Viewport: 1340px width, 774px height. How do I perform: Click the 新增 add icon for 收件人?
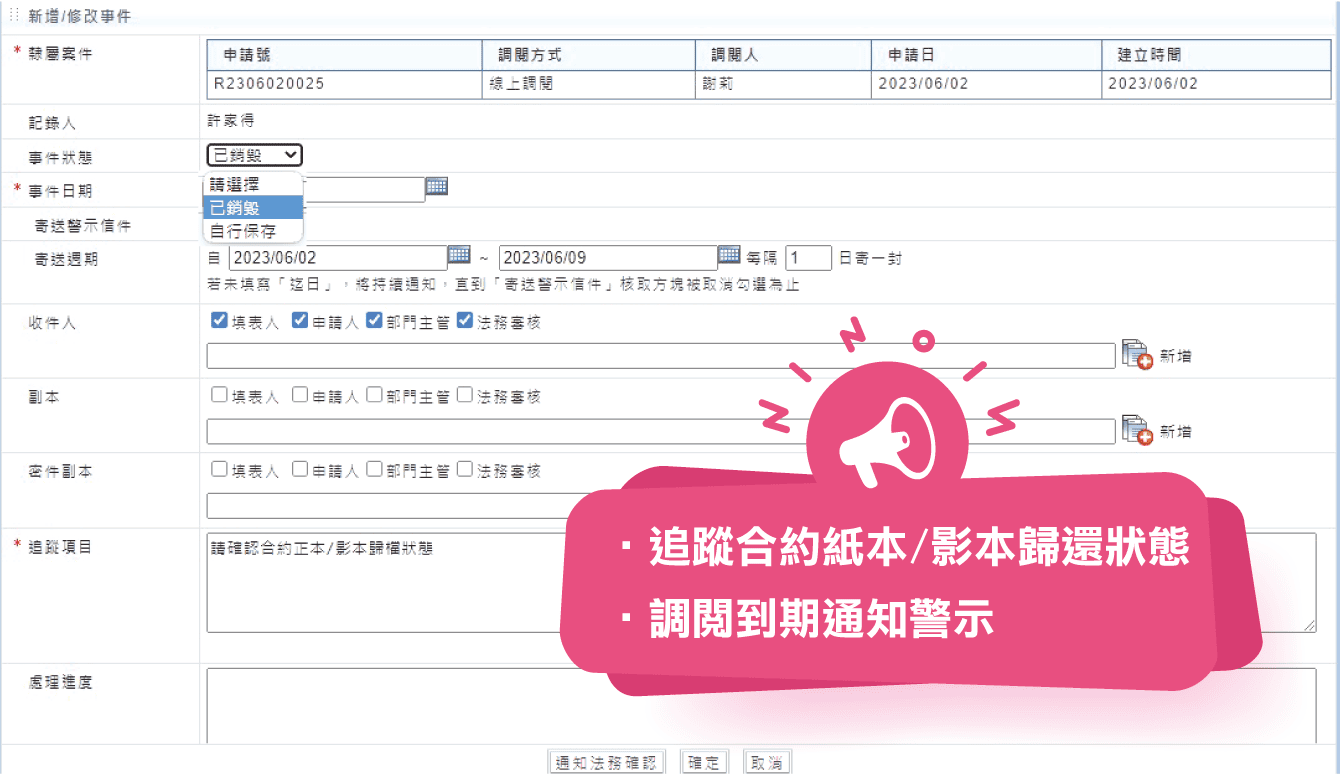[x=1137, y=355]
